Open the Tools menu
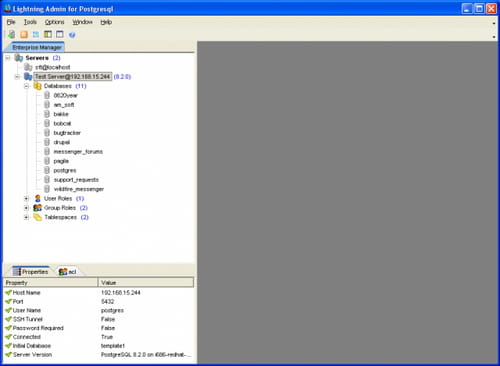The image size is (500, 366). click(x=30, y=22)
